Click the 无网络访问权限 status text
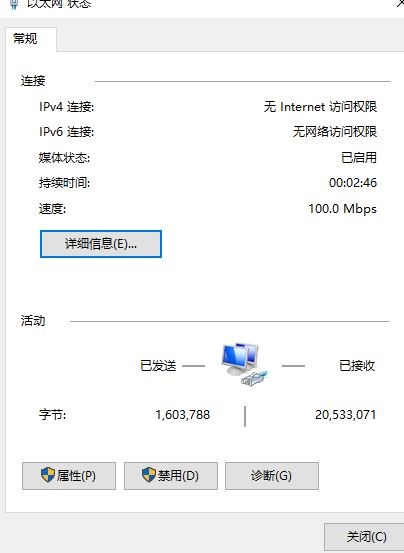404x553 pixels. tap(335, 132)
